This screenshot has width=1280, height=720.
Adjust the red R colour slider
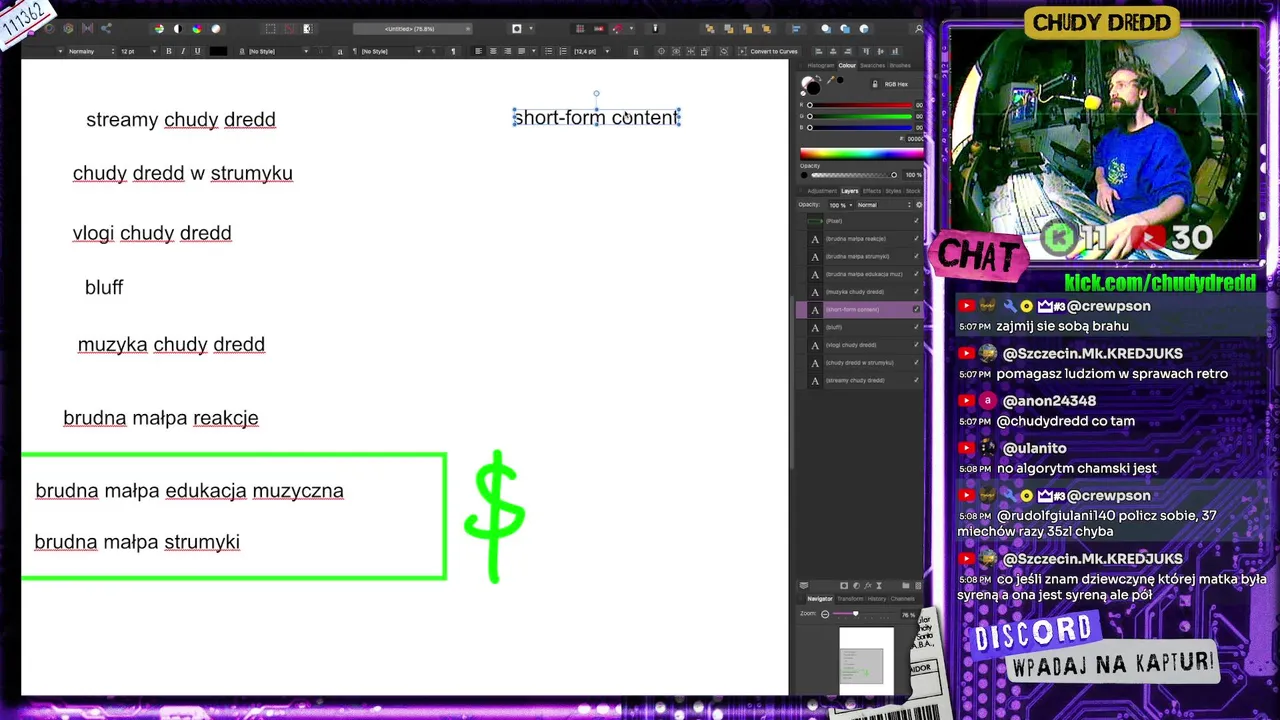click(x=861, y=105)
